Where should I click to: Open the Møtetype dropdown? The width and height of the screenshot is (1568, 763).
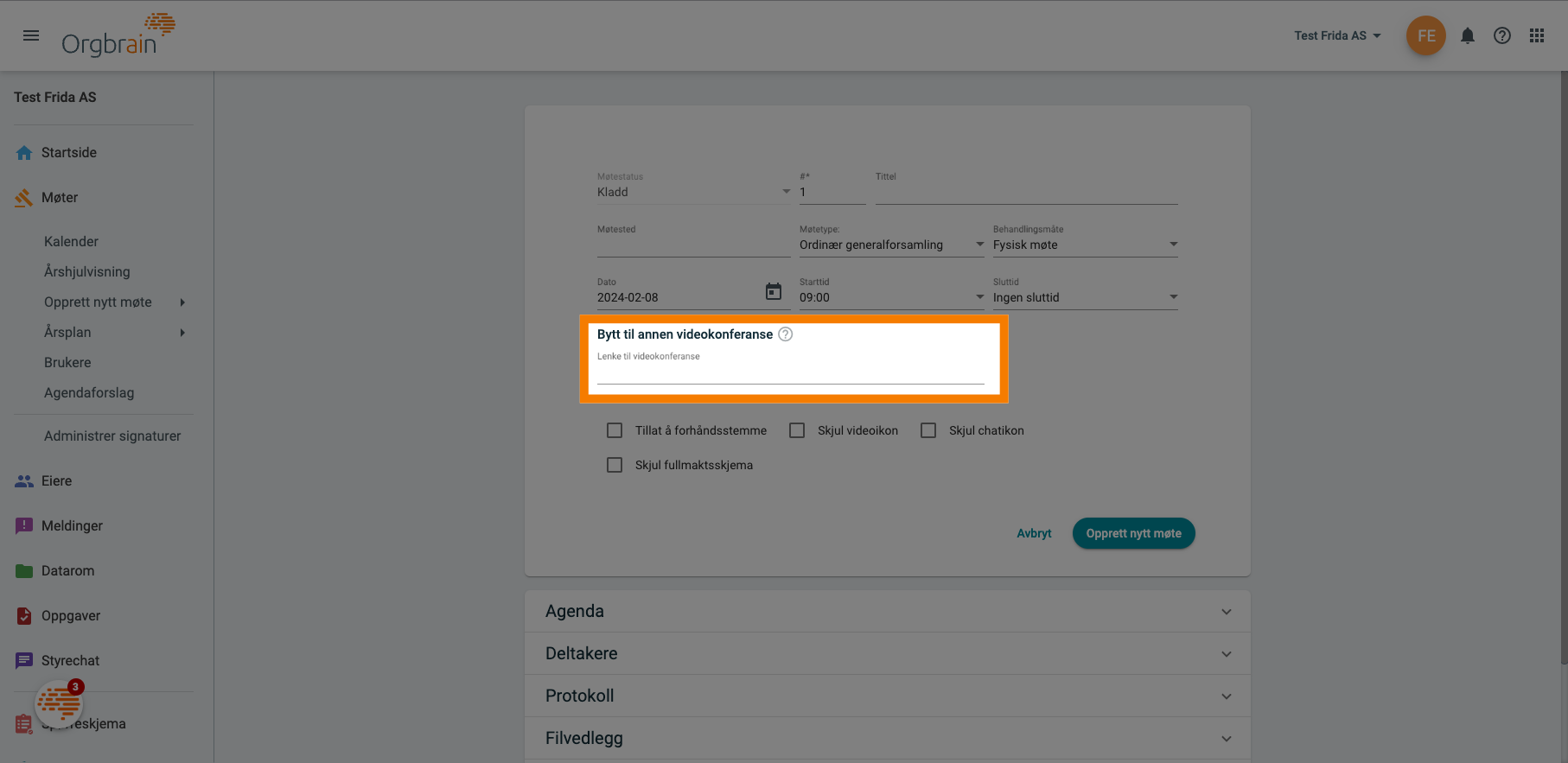891,245
